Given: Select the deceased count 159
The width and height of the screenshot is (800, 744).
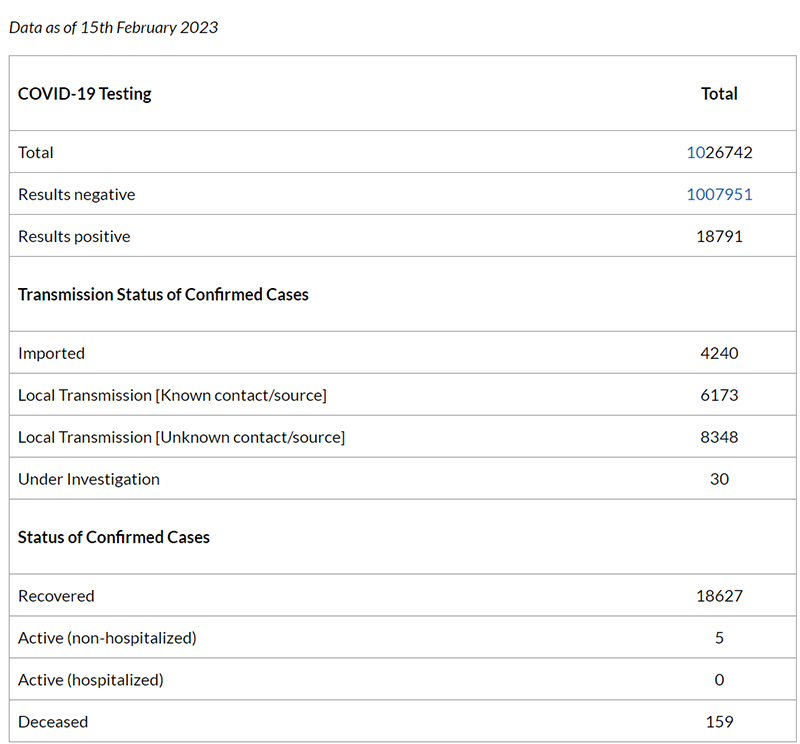Looking at the screenshot, I should tap(719, 722).
